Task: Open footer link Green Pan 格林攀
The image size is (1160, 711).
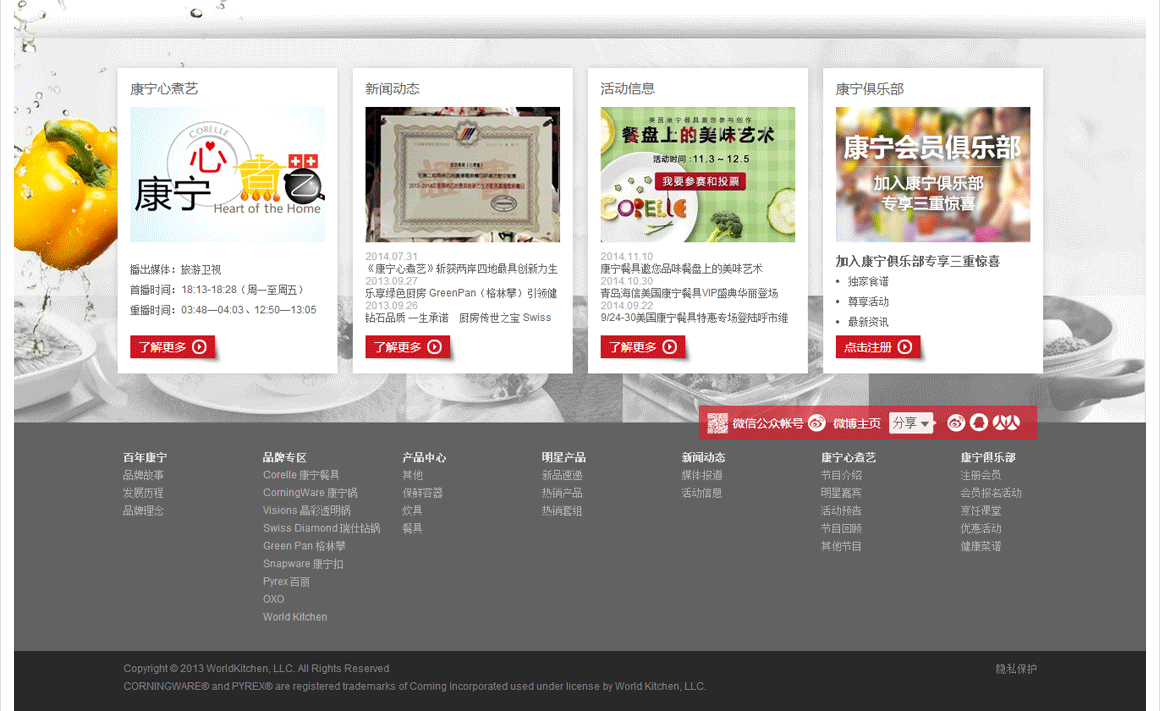Action: (304, 546)
